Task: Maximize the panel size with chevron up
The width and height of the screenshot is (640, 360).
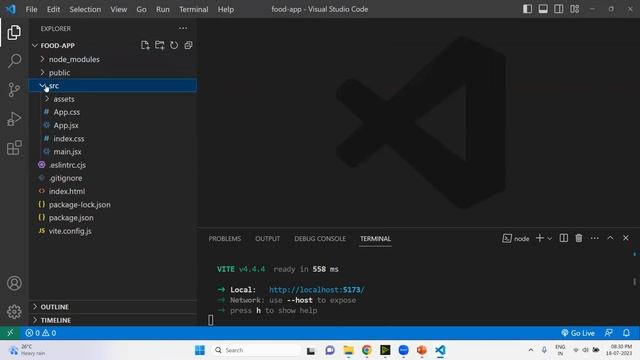Action: coord(610,238)
